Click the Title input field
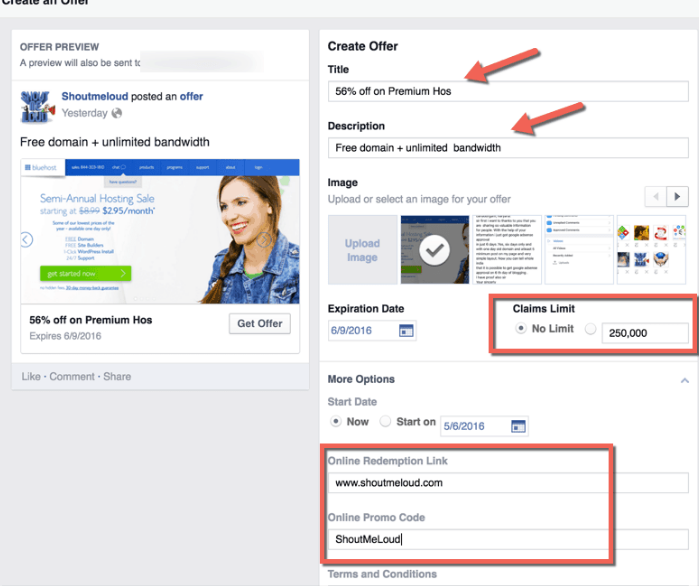The image size is (699, 586). click(508, 91)
